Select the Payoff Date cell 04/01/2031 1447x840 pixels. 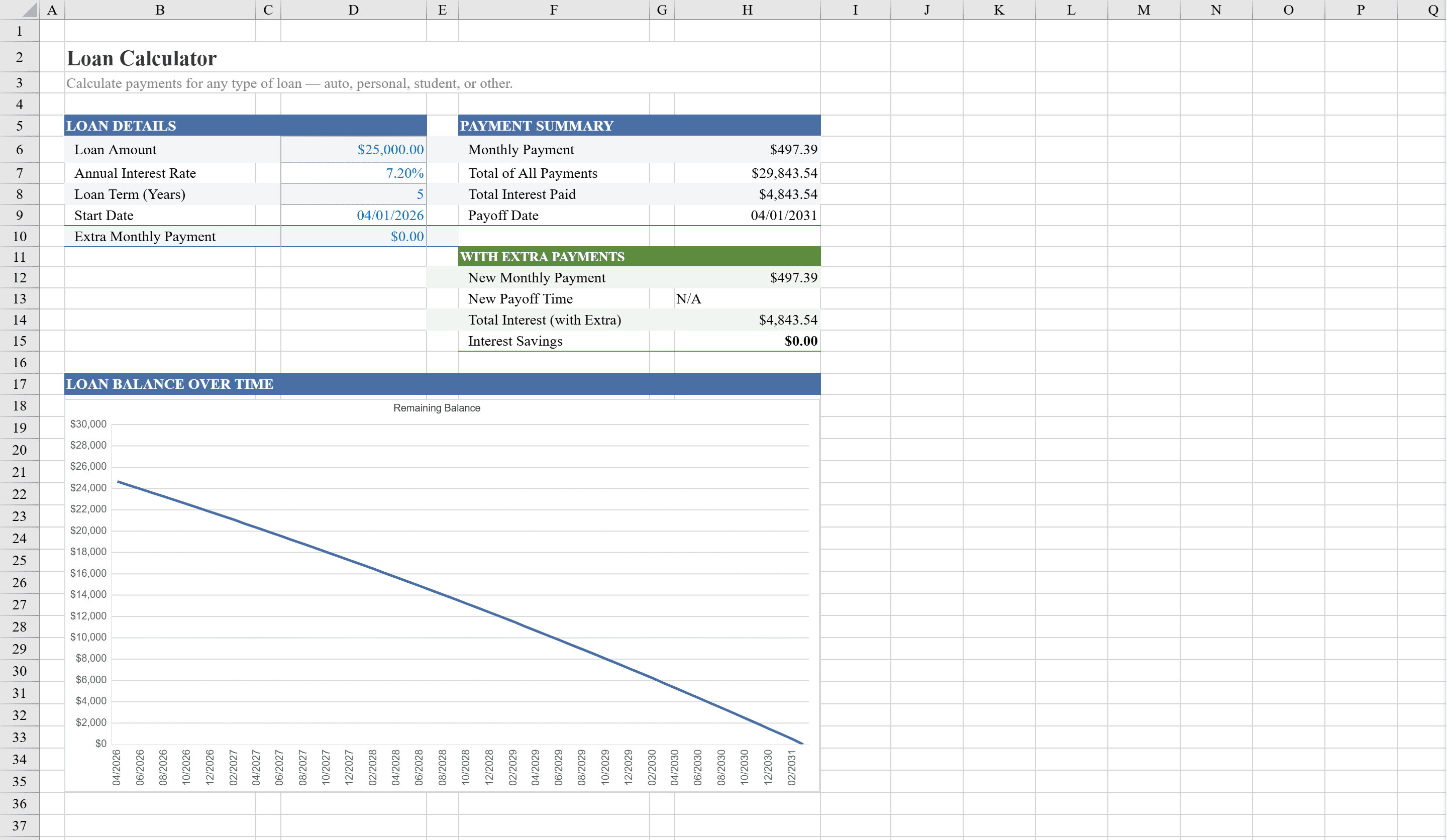pyautogui.click(x=747, y=216)
